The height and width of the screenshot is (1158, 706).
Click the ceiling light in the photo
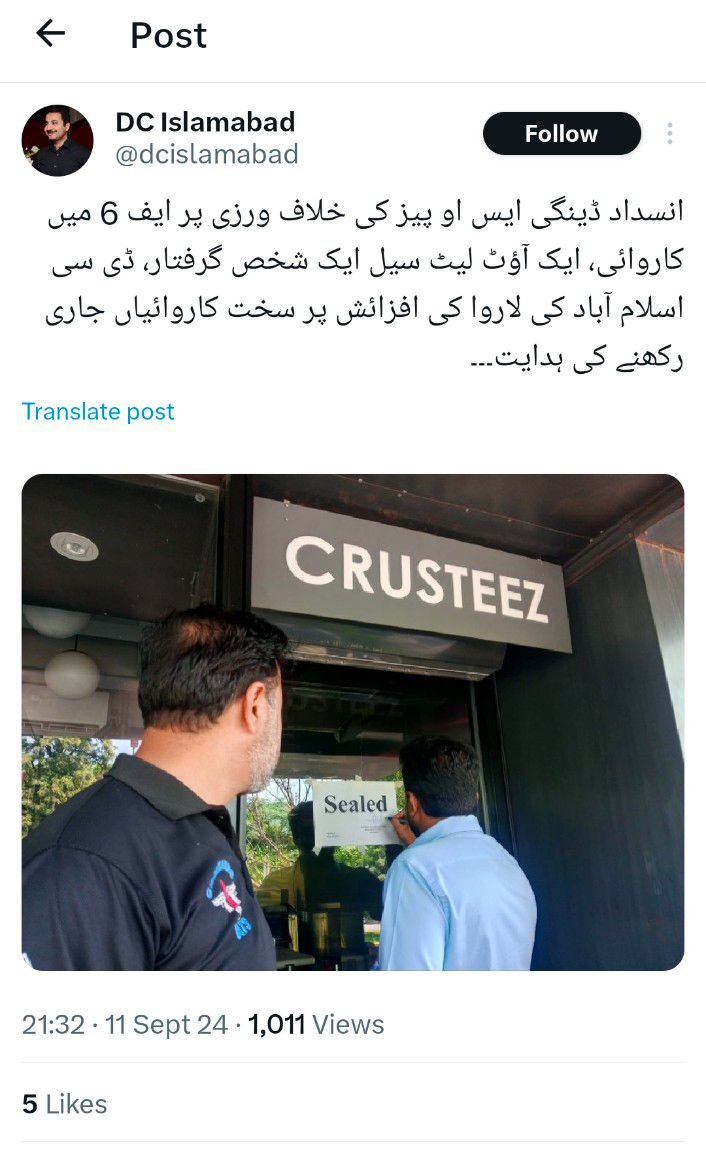(x=74, y=546)
